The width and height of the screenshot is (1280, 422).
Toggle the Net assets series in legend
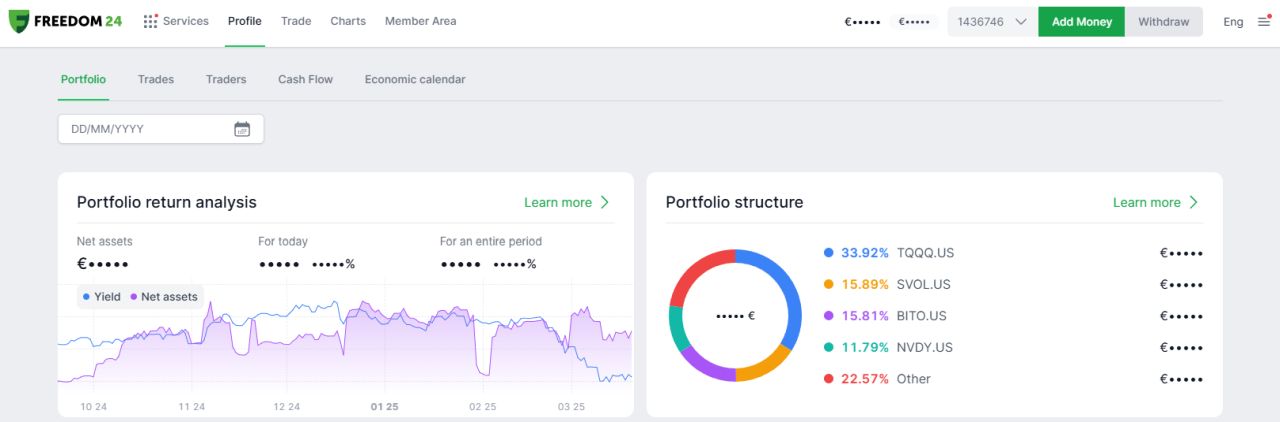pyautogui.click(x=164, y=297)
